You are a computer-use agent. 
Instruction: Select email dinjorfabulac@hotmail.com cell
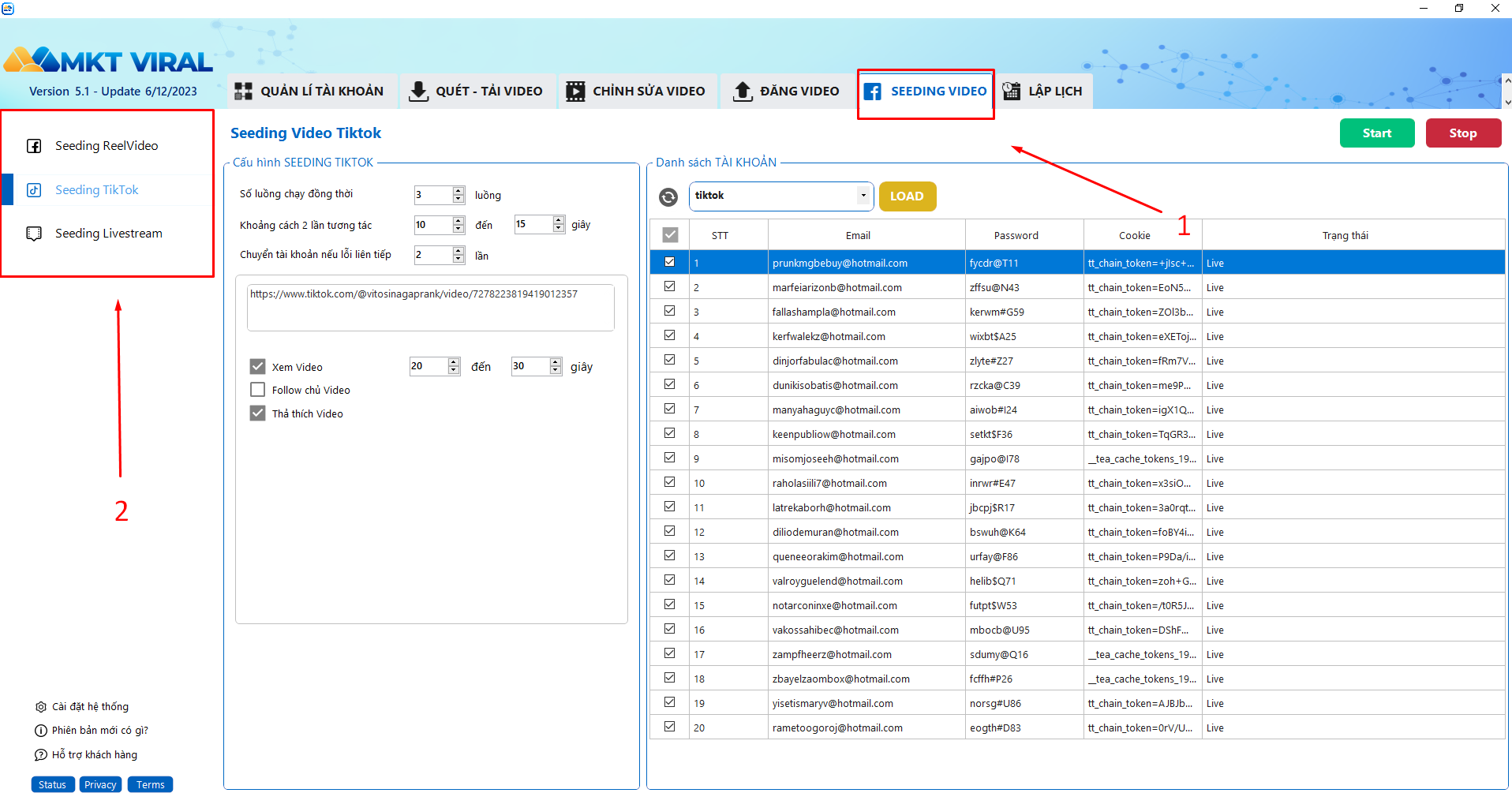pos(866,361)
